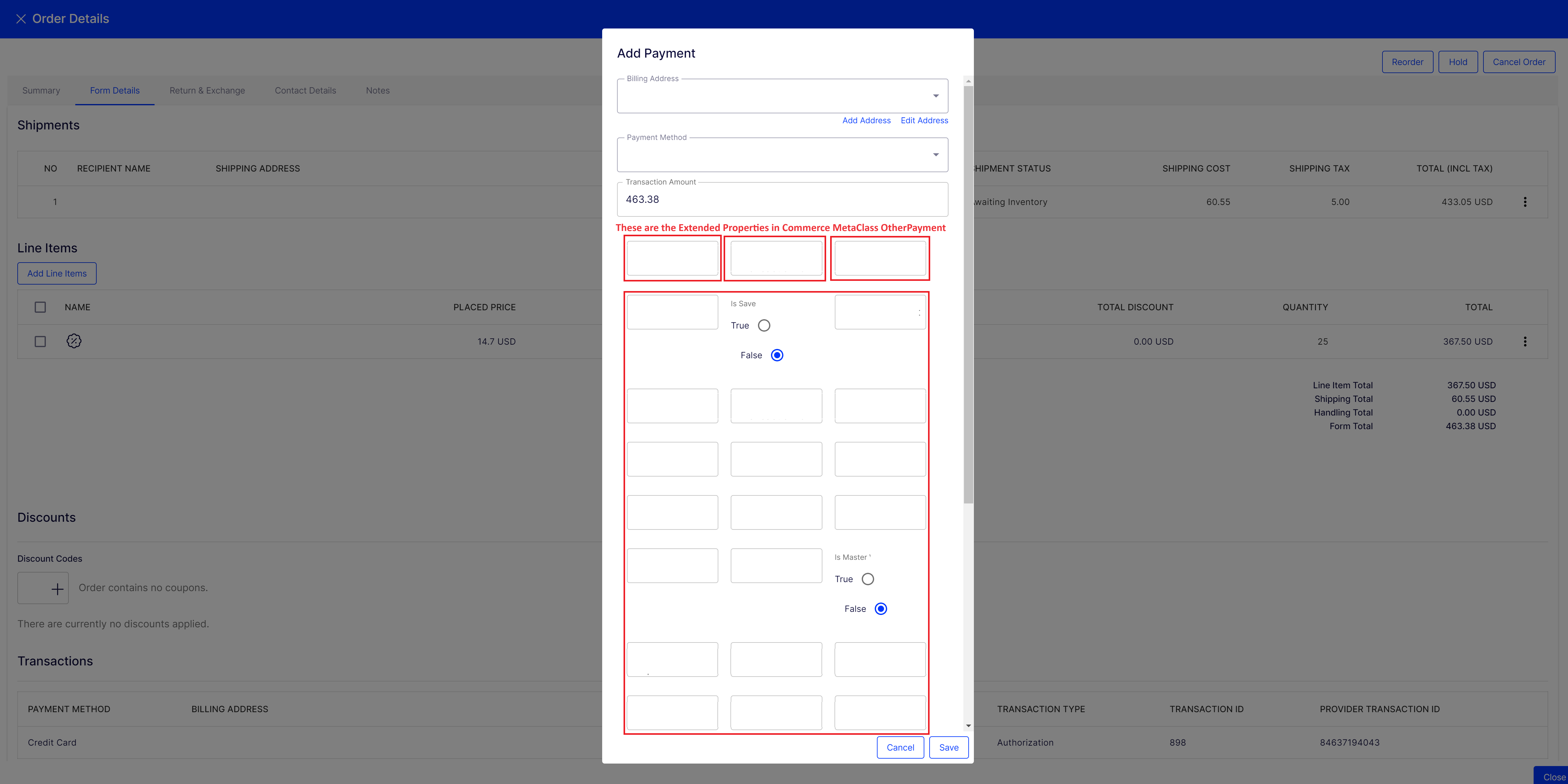1568x784 pixels.
Task: Close Order Details with the X icon
Action: coord(21,19)
